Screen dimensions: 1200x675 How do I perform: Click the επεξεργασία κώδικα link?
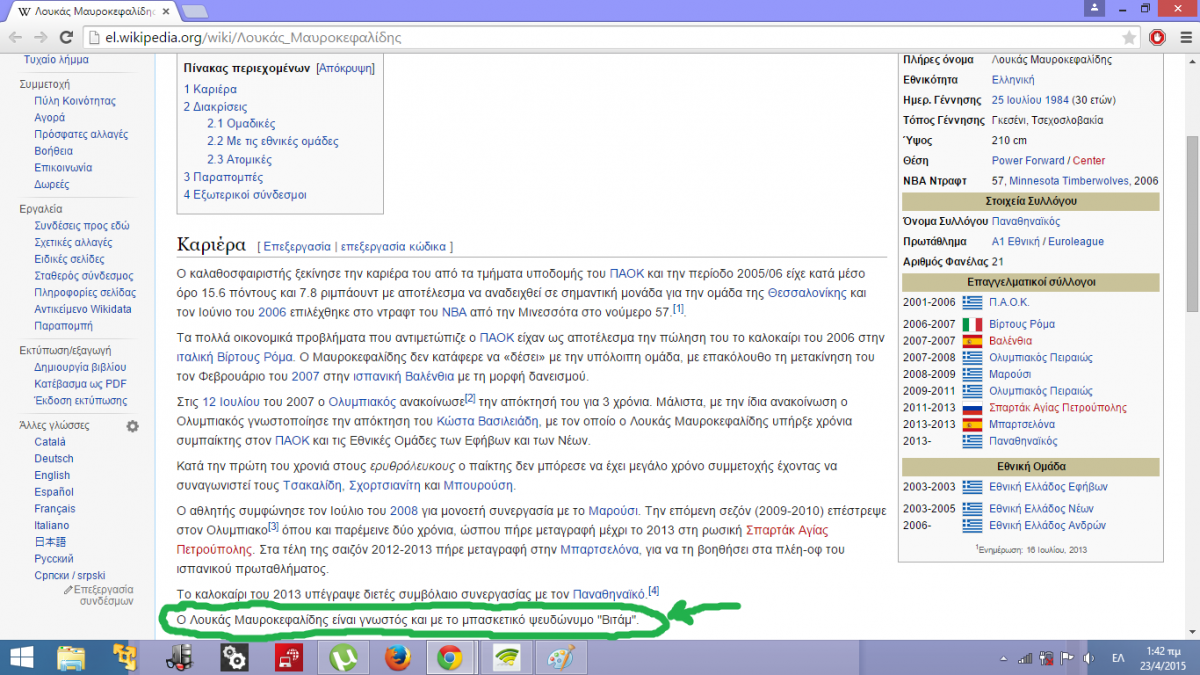coord(393,246)
